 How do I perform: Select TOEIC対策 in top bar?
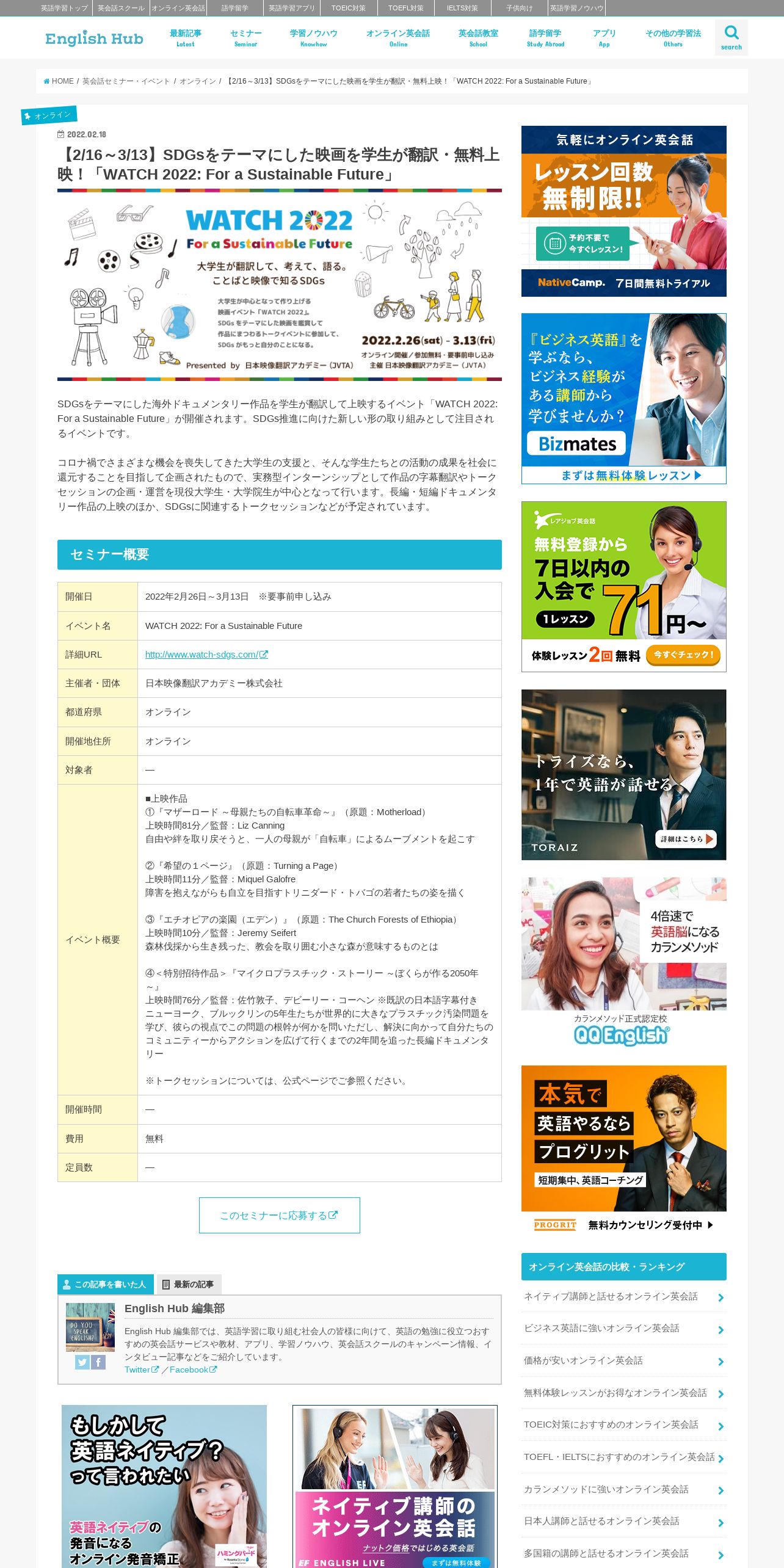click(349, 8)
